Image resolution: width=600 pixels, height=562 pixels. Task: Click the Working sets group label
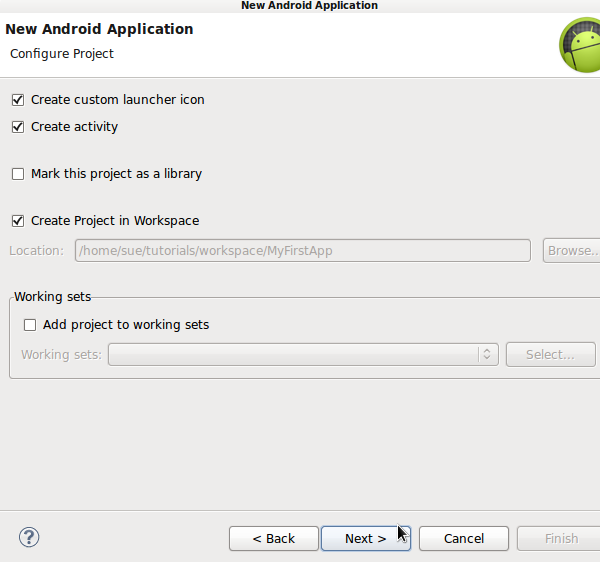click(x=50, y=297)
